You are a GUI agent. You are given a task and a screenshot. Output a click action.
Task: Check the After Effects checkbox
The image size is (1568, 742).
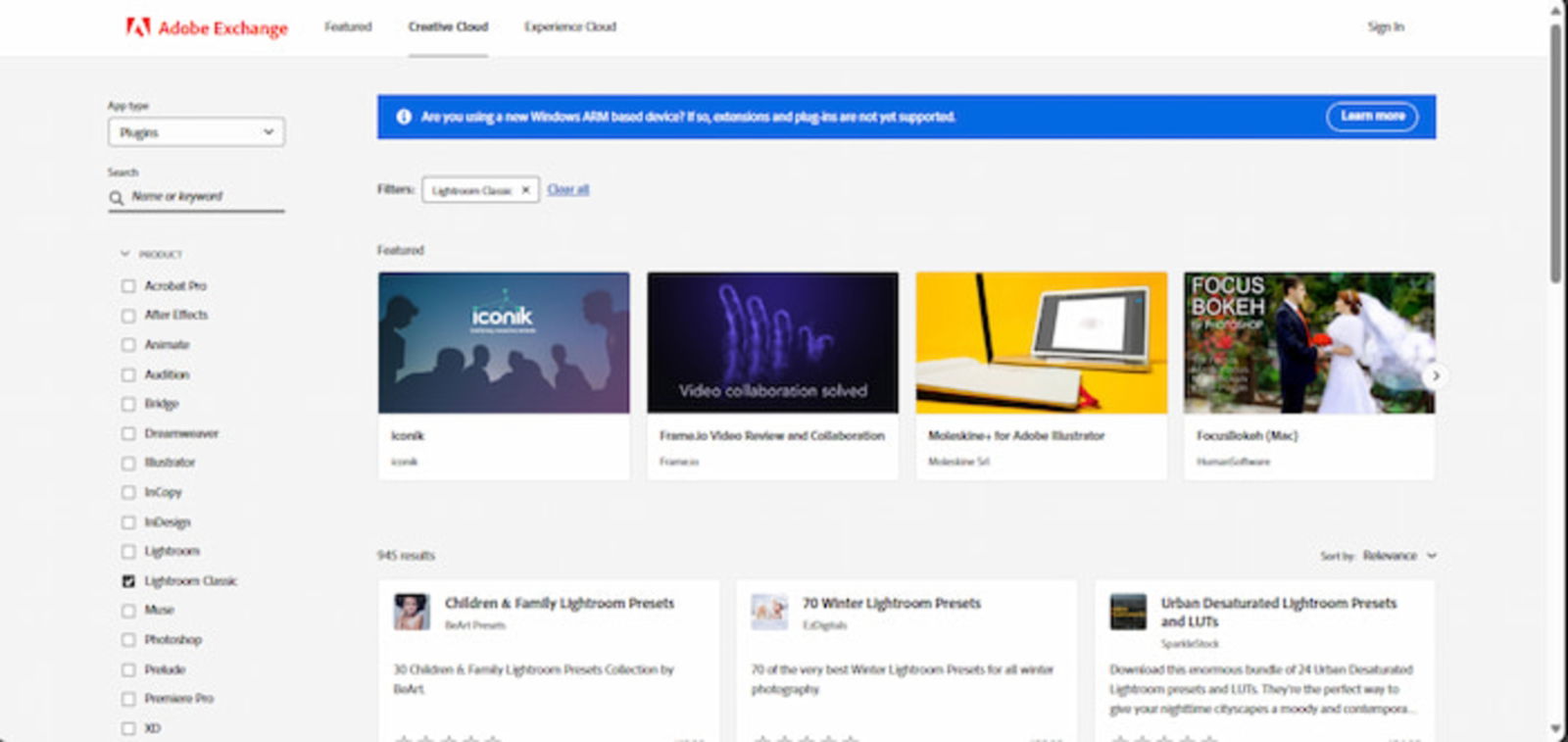128,316
